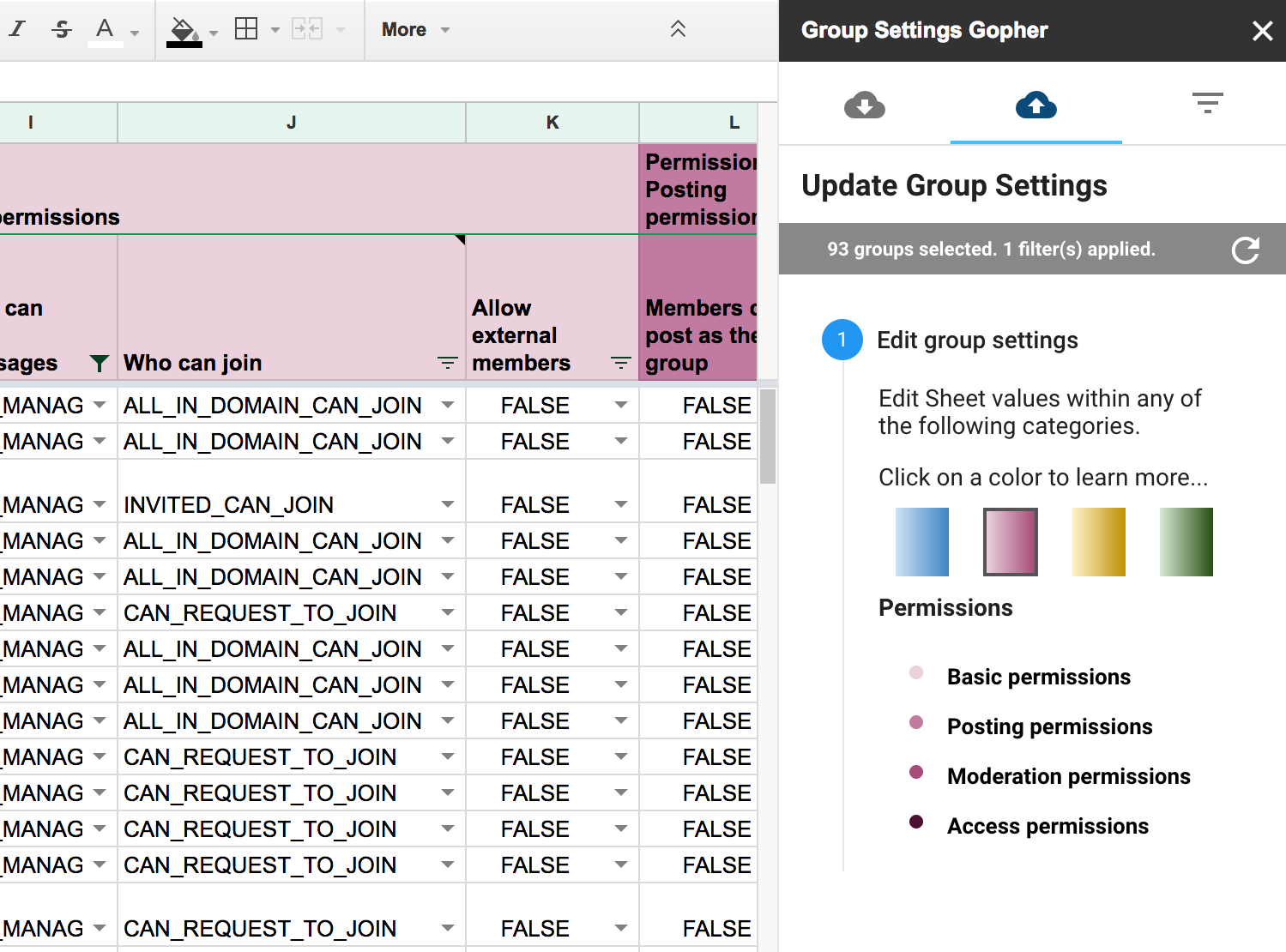This screenshot has height=952, width=1286.
Task: Click the italic formatting icon
Action: pyautogui.click(x=17, y=29)
